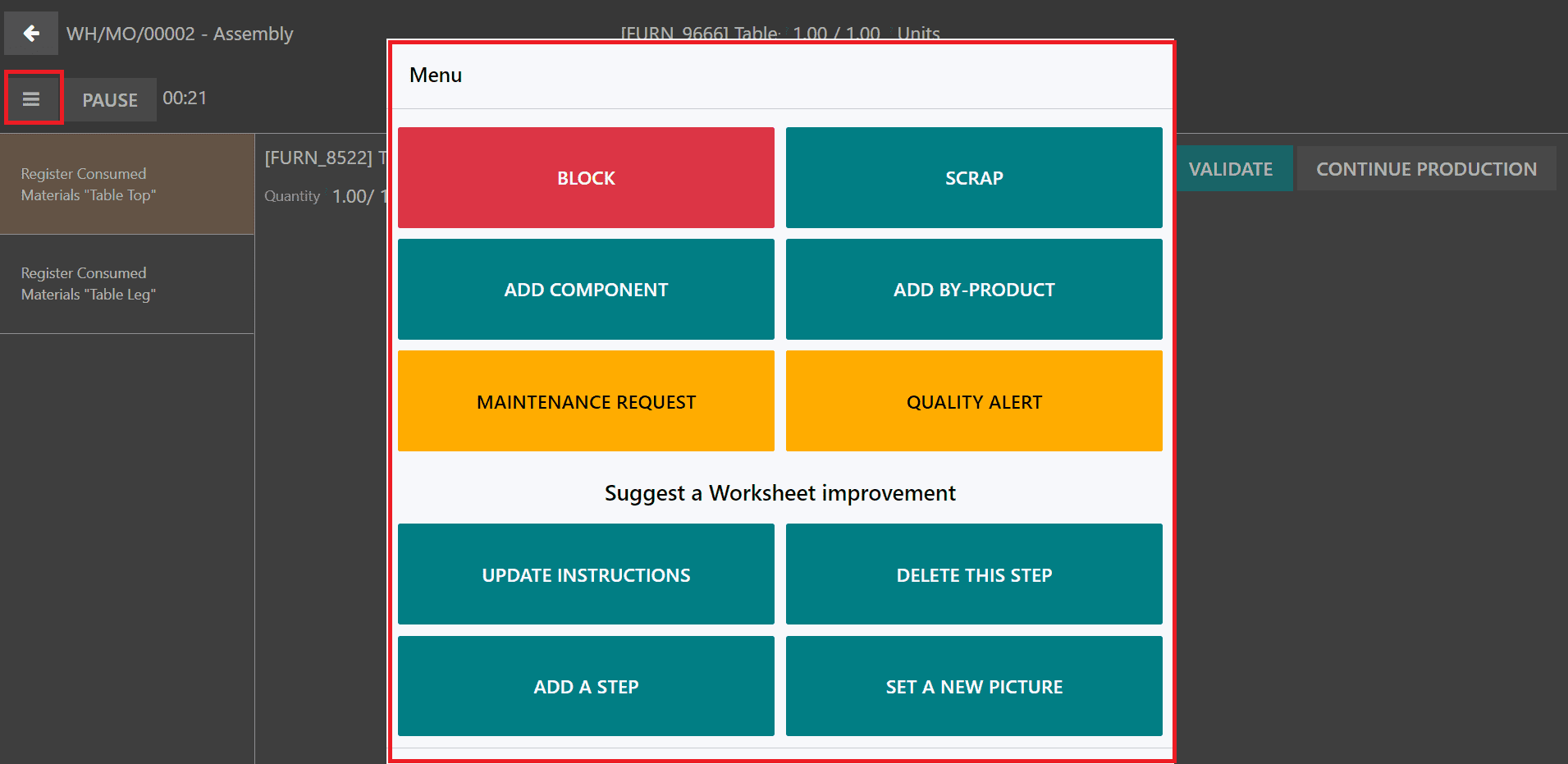This screenshot has height=764, width=1568.
Task: Click the Quantity value field
Action: tap(354, 197)
